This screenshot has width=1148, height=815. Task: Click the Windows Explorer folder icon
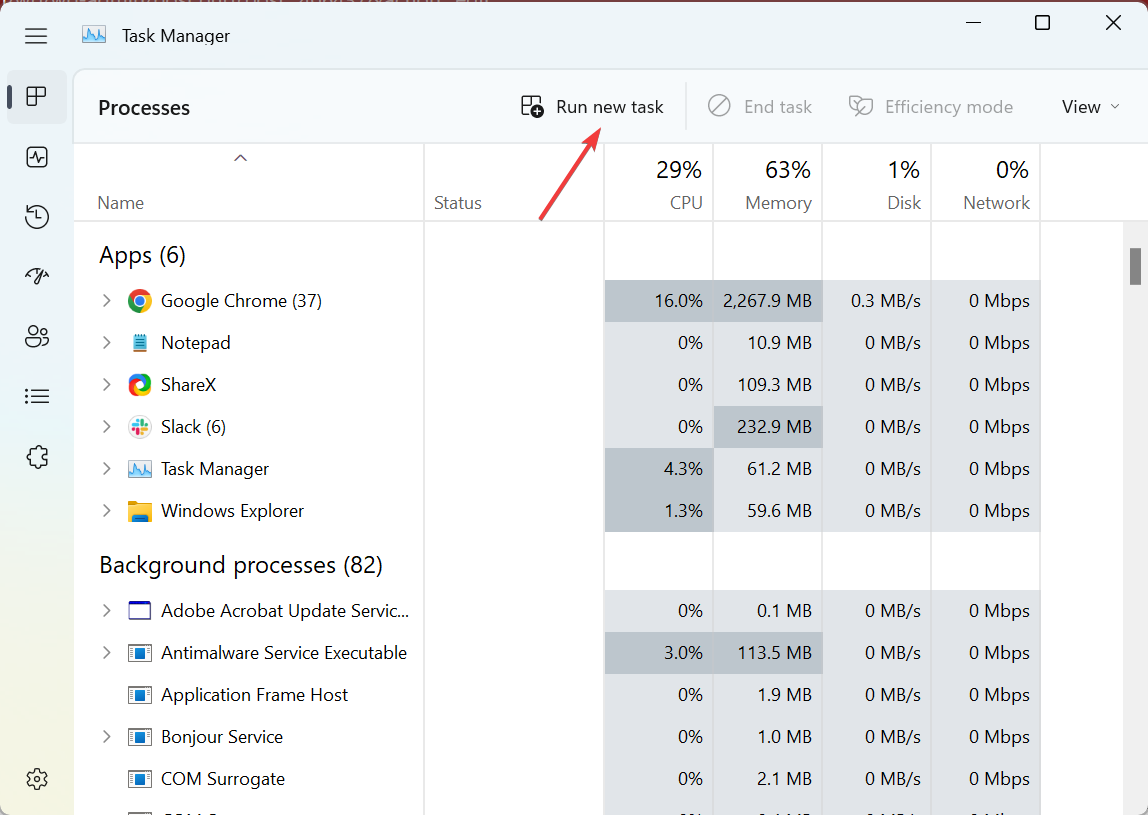[140, 511]
